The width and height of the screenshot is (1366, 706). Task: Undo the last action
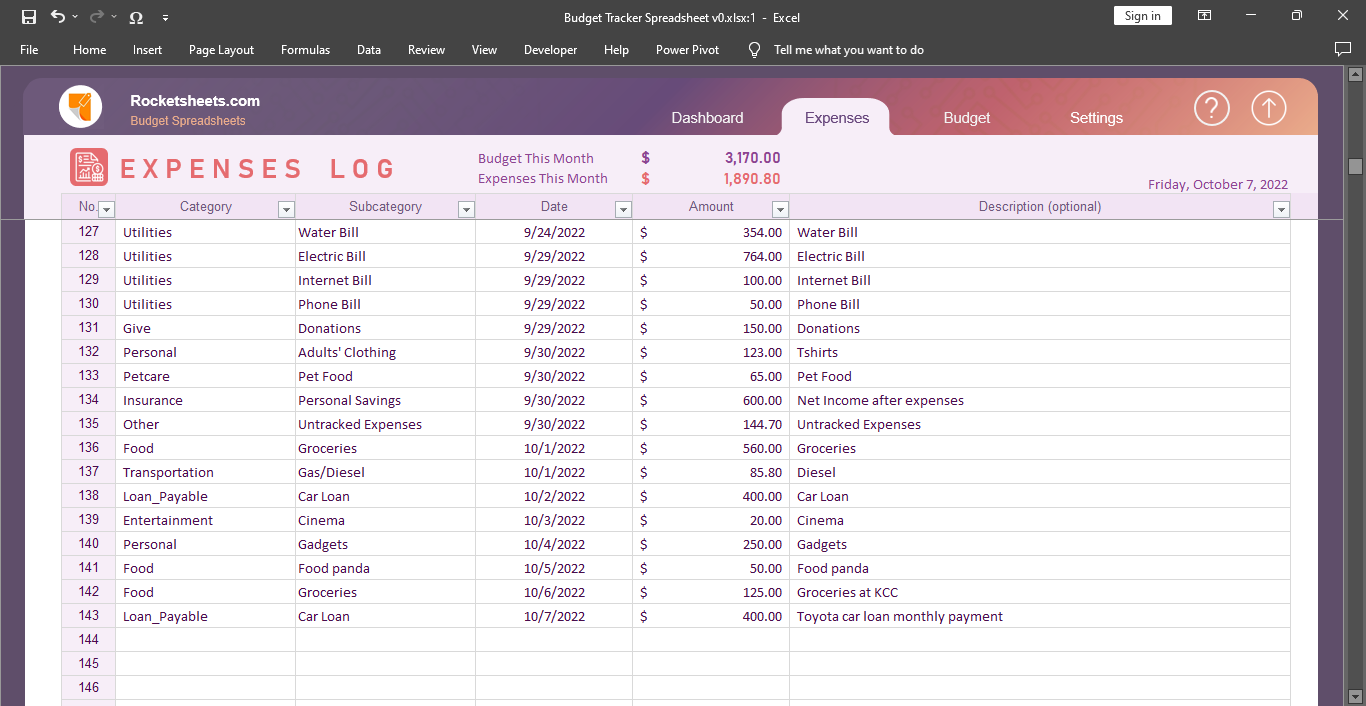click(x=57, y=17)
